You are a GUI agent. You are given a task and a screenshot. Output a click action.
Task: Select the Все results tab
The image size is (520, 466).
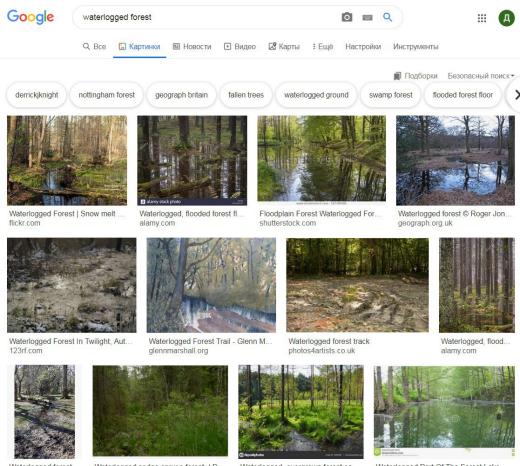click(x=94, y=47)
